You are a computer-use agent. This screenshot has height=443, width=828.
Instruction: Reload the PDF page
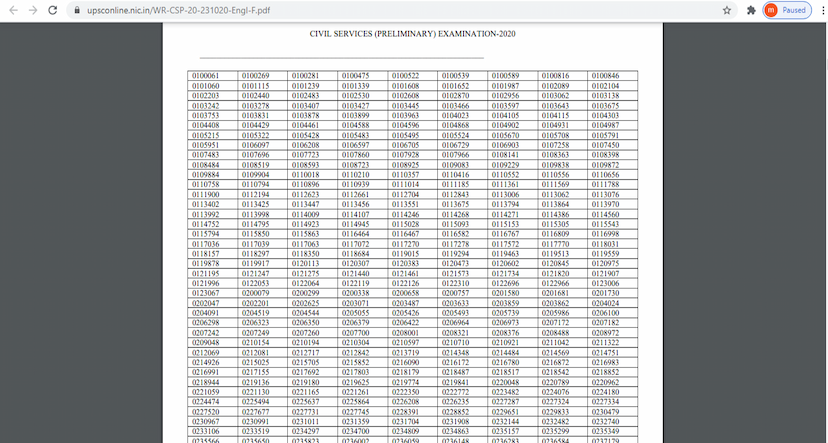click(x=55, y=10)
